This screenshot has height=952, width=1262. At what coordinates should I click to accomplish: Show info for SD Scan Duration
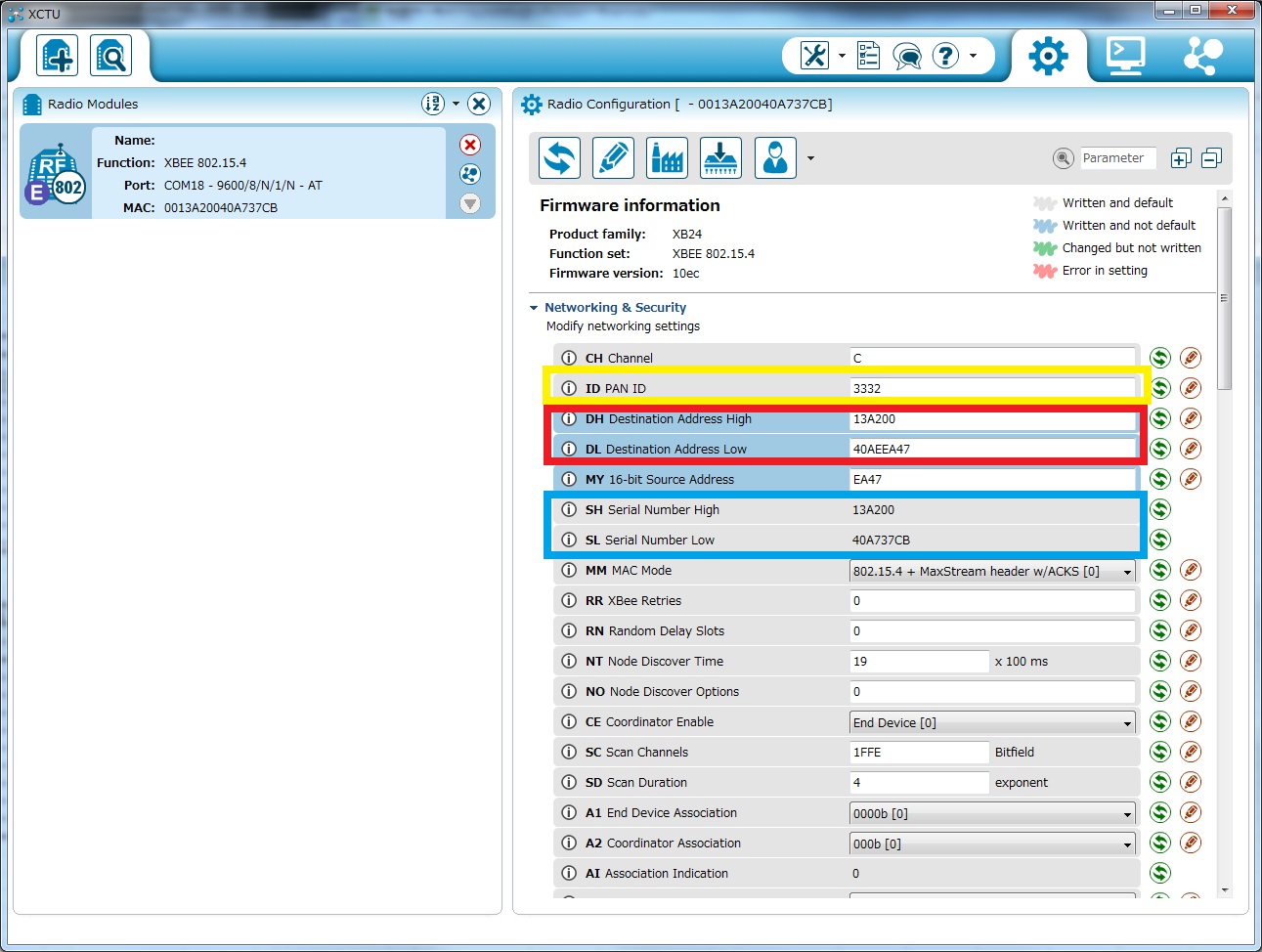tap(569, 782)
